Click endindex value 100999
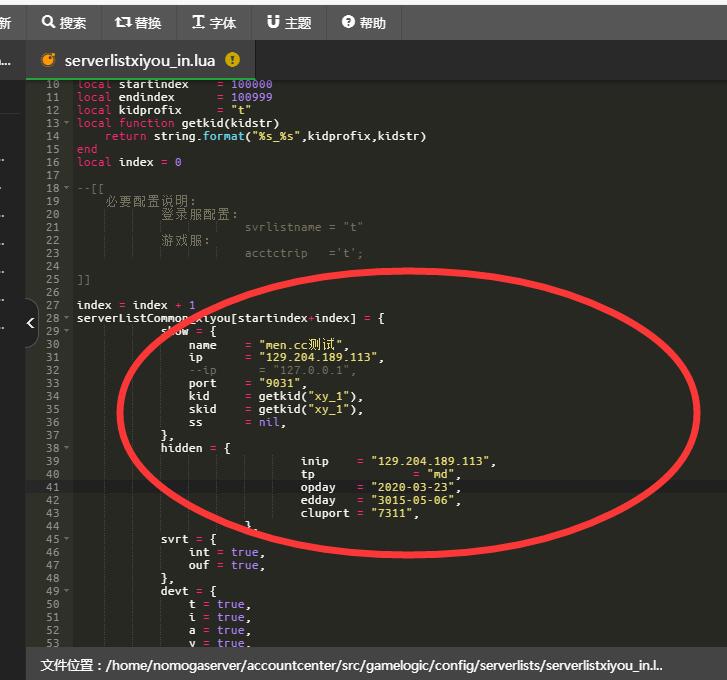Screen dimensions: 727x680 pos(252,97)
